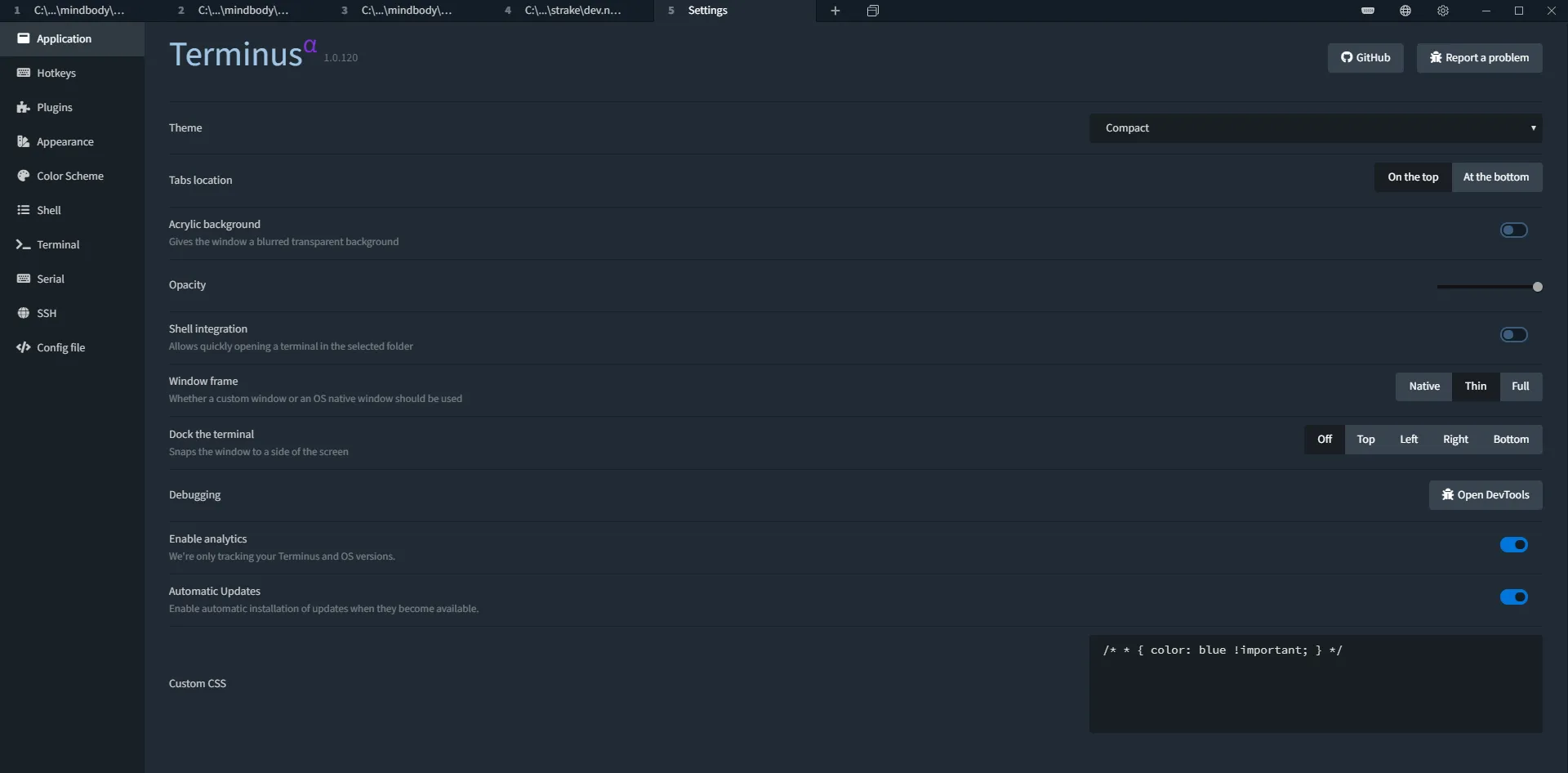Open the GitHub link button
This screenshot has width=1568, height=773.
coord(1365,58)
